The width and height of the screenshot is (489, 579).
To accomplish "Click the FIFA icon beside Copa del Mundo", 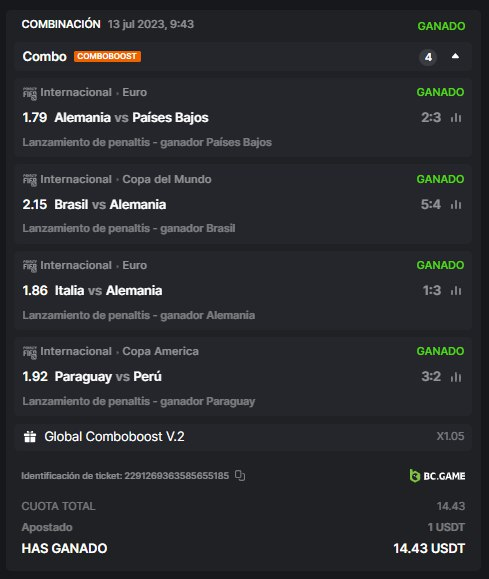I will pos(30,180).
